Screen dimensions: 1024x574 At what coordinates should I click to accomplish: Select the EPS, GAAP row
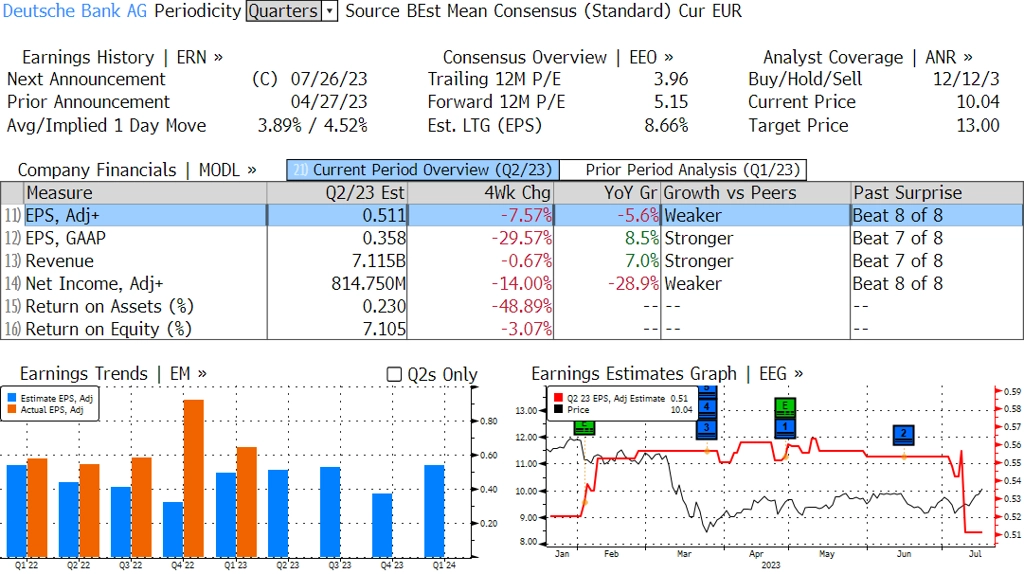click(512, 238)
